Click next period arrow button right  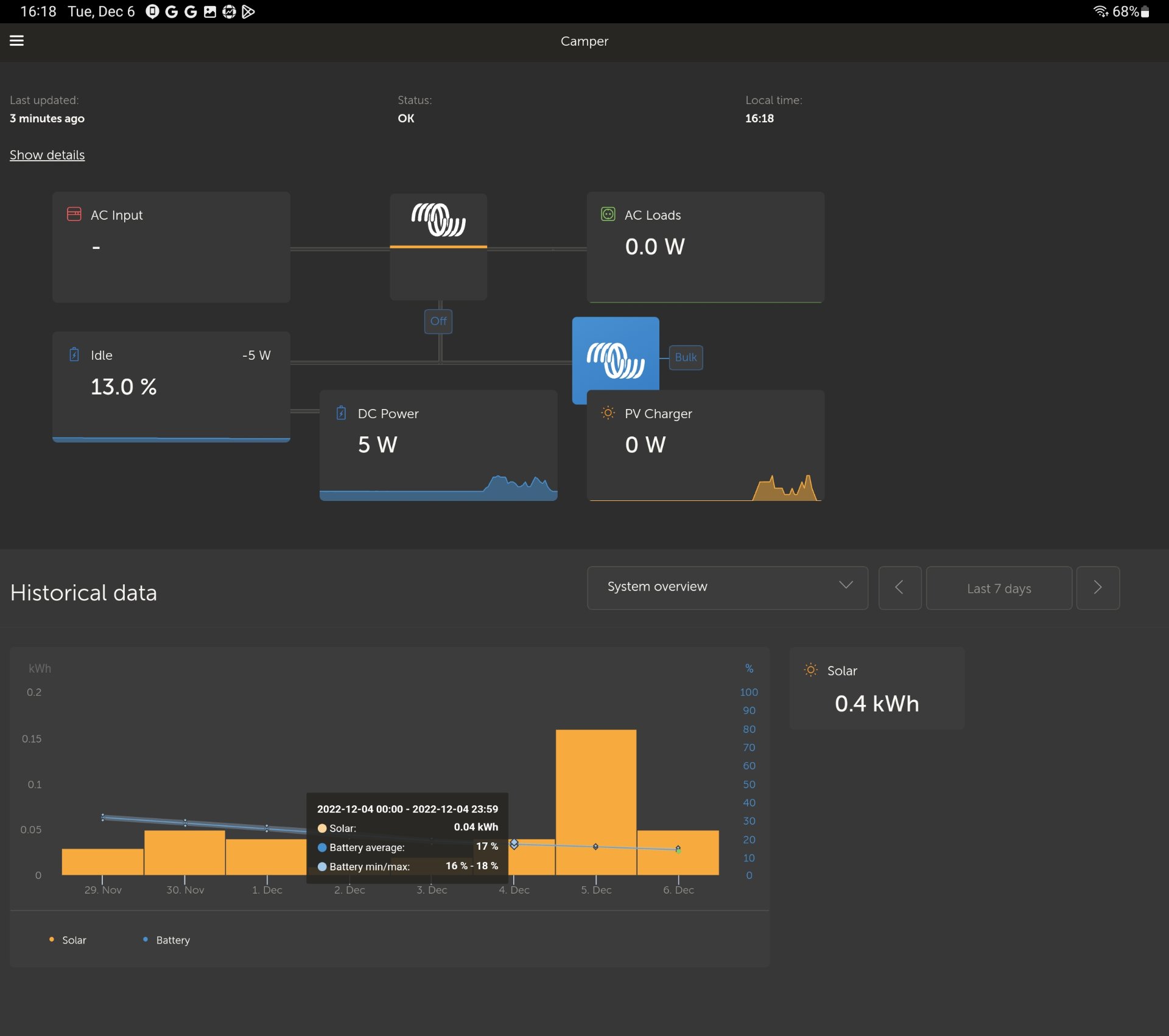[x=1098, y=588]
